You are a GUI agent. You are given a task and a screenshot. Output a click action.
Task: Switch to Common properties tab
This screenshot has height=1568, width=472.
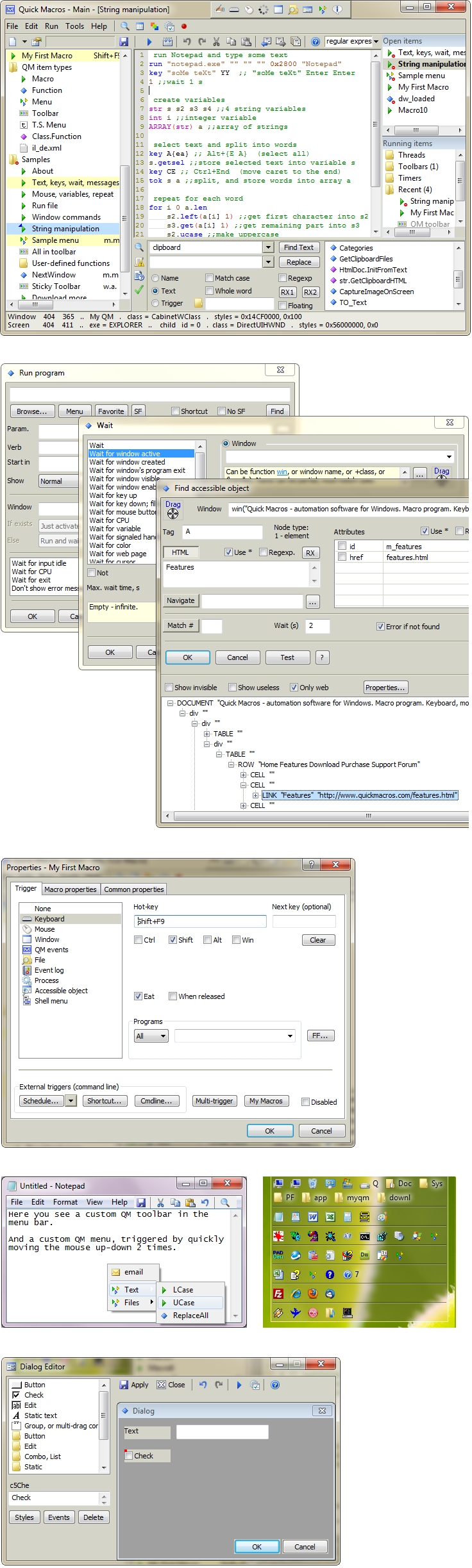(x=134, y=889)
